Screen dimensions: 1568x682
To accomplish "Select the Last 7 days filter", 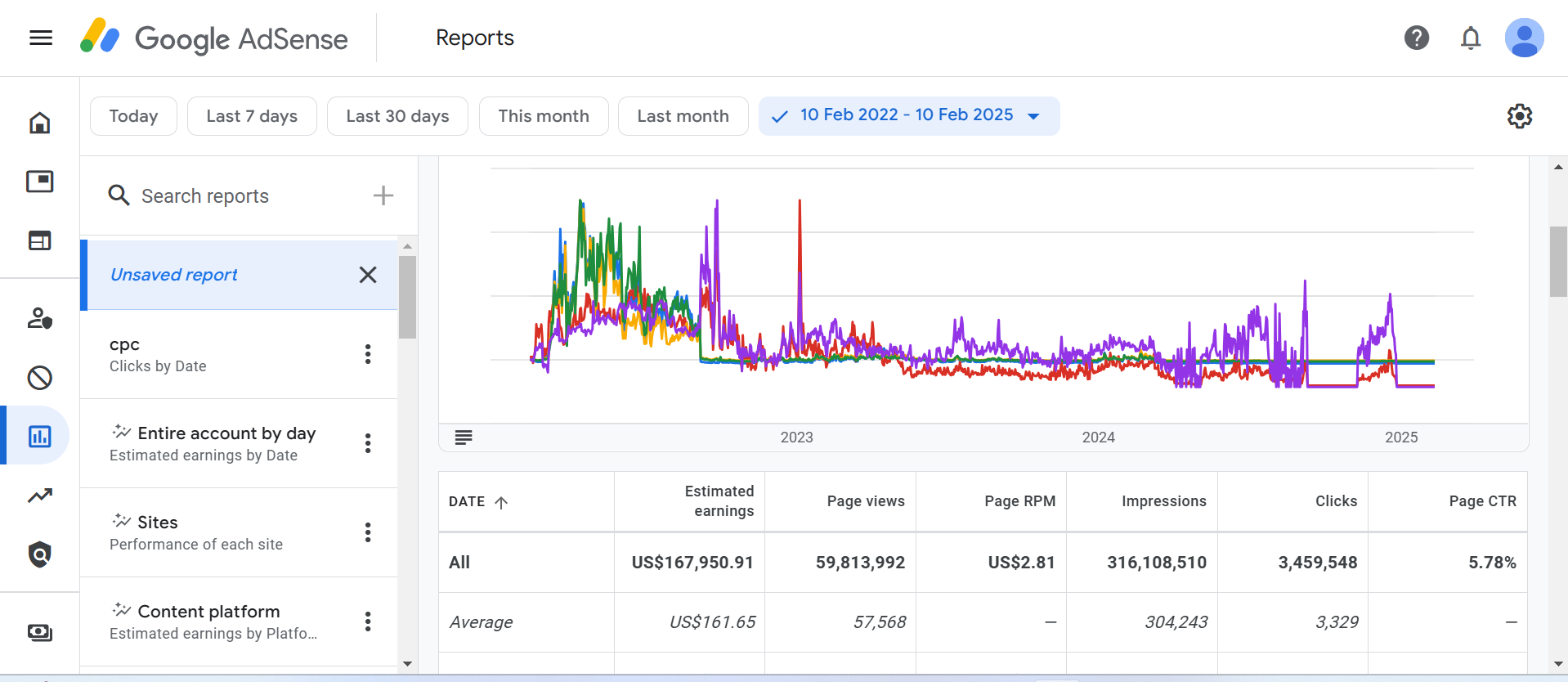I will pos(252,116).
